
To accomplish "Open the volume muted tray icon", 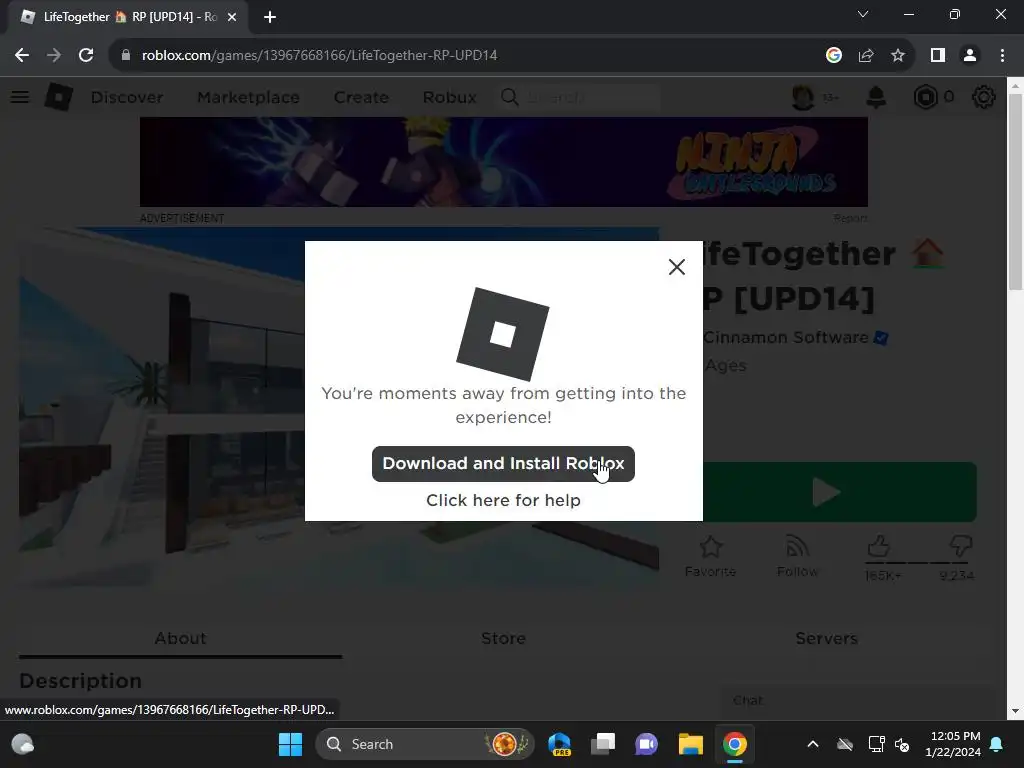I will pyautogui.click(x=902, y=744).
